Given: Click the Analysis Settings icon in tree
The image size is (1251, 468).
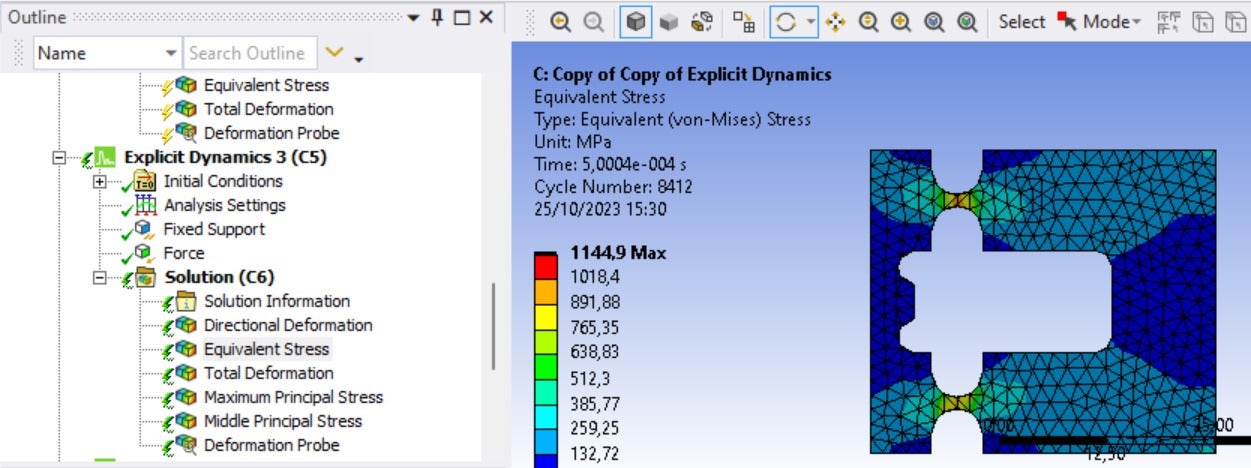Looking at the screenshot, I should [146, 206].
